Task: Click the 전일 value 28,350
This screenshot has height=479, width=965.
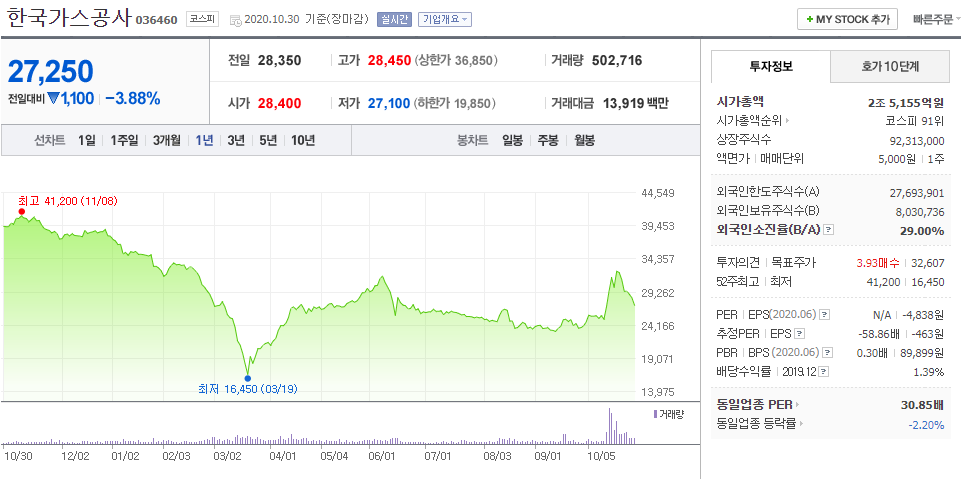Action: point(279,60)
